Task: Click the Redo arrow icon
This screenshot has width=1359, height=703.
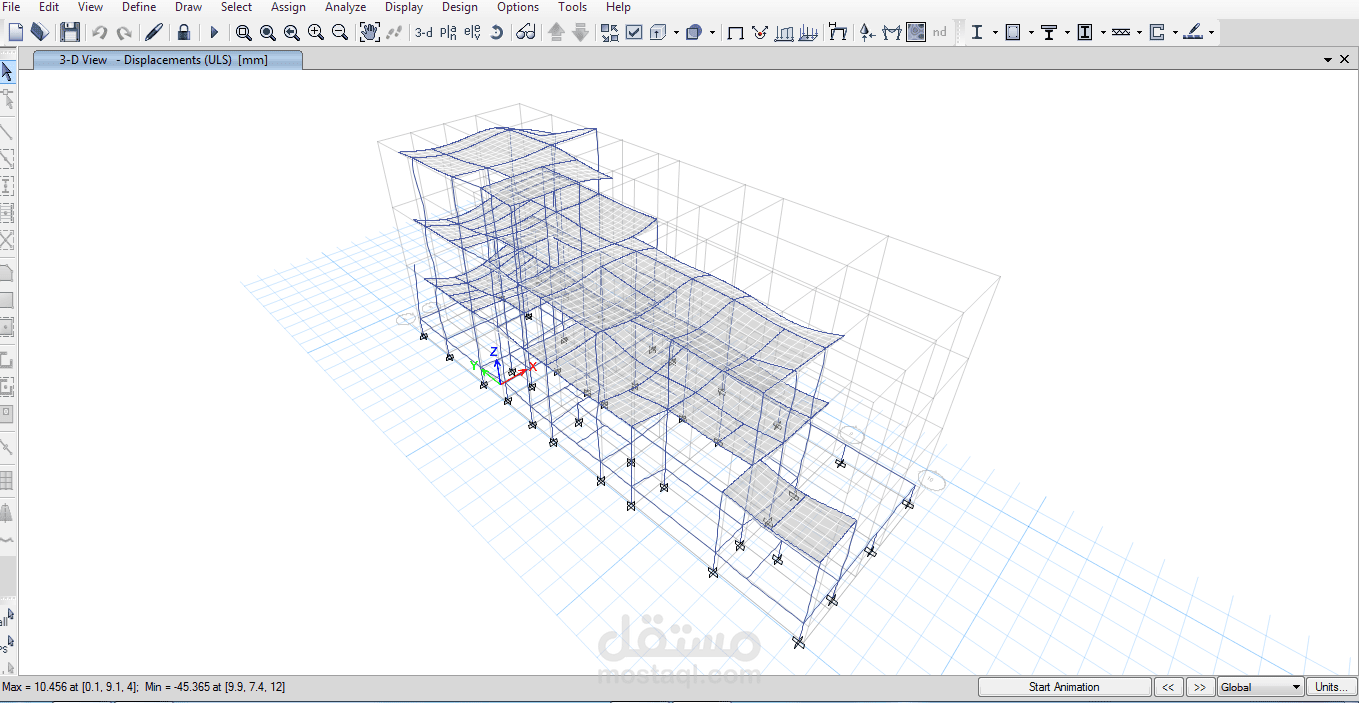Action: click(124, 32)
